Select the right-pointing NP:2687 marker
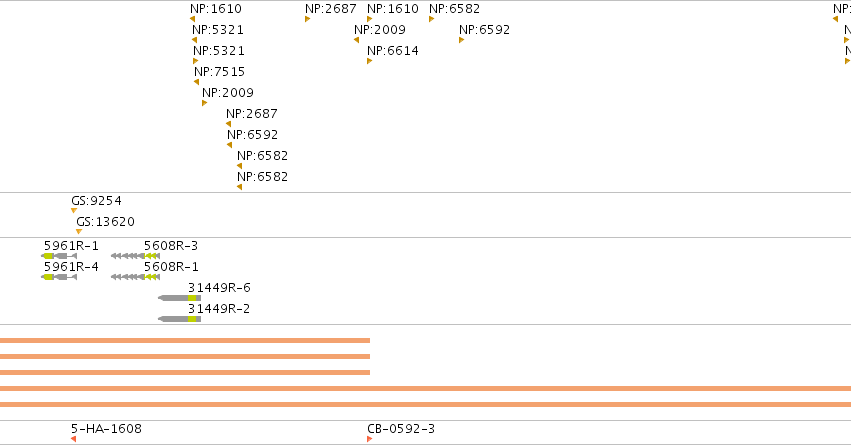This screenshot has width=851, height=445. pos(308,19)
